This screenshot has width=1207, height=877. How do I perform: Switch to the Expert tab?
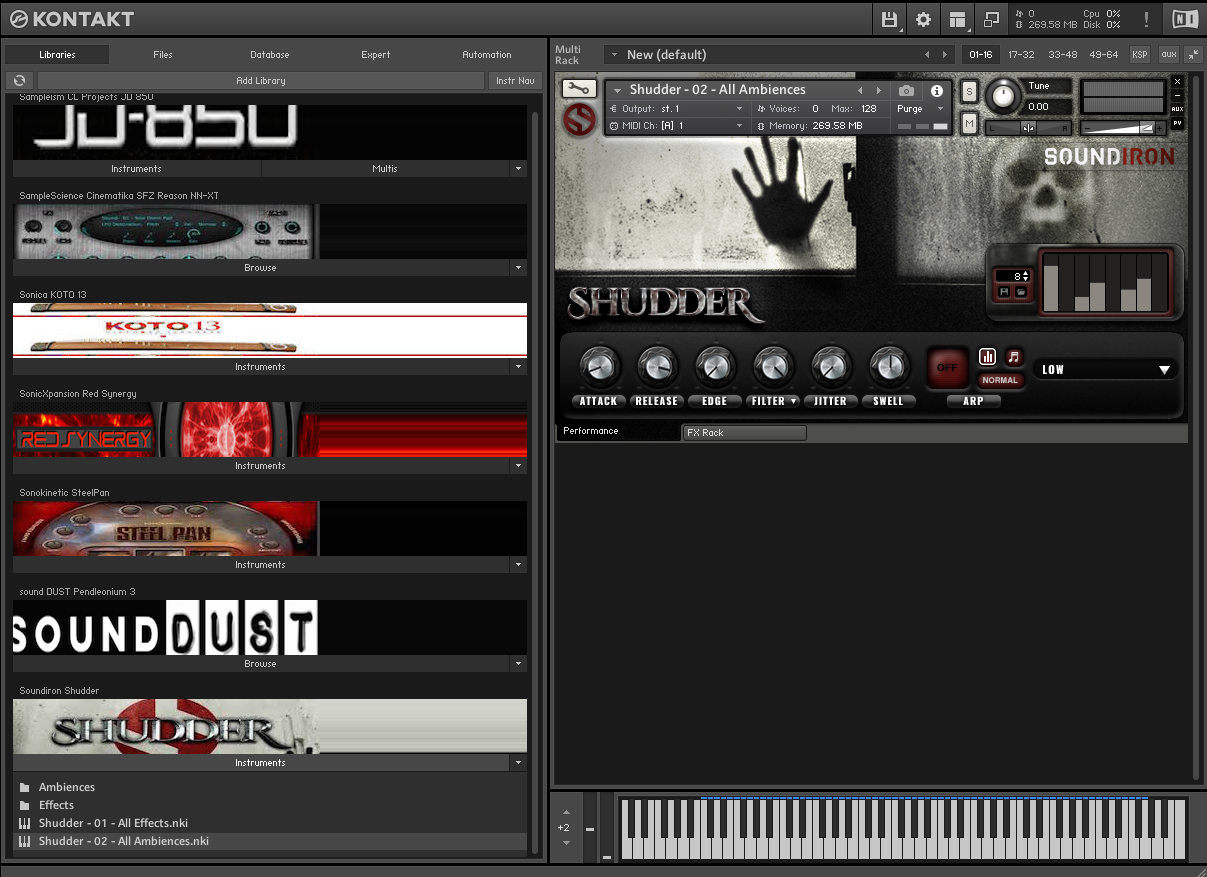(376, 55)
